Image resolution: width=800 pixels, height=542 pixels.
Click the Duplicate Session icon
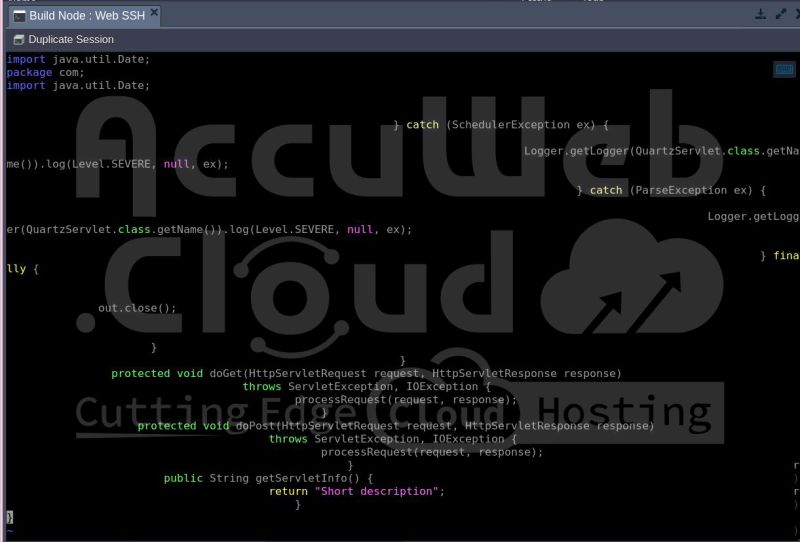coord(19,39)
